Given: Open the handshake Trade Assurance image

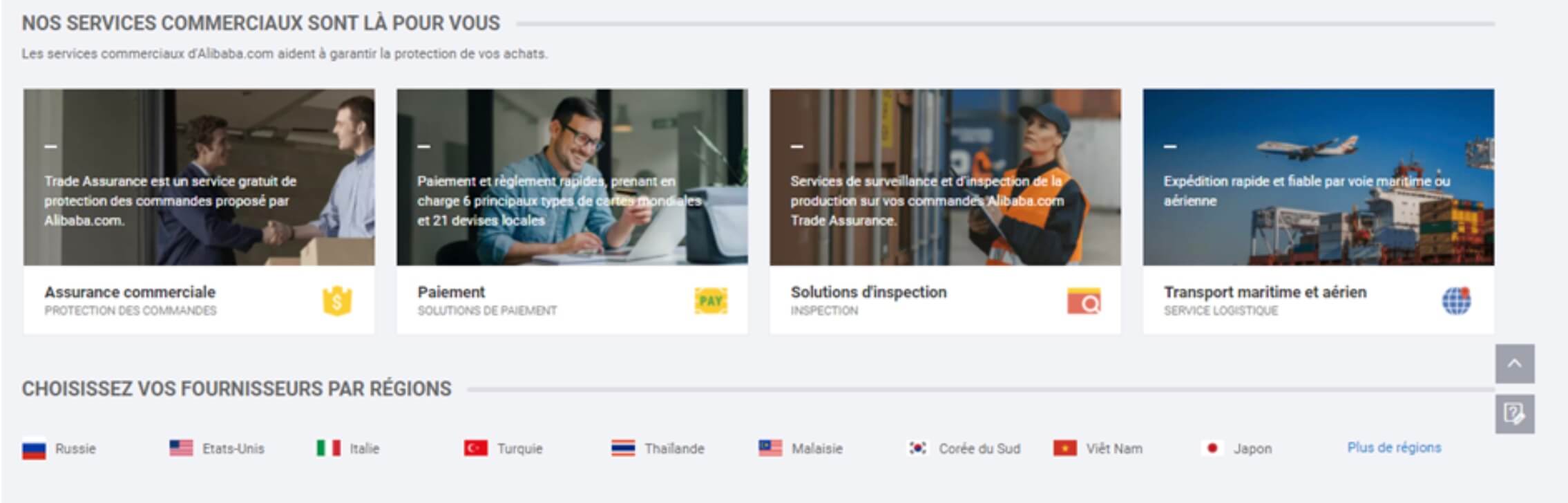Looking at the screenshot, I should coord(199,177).
